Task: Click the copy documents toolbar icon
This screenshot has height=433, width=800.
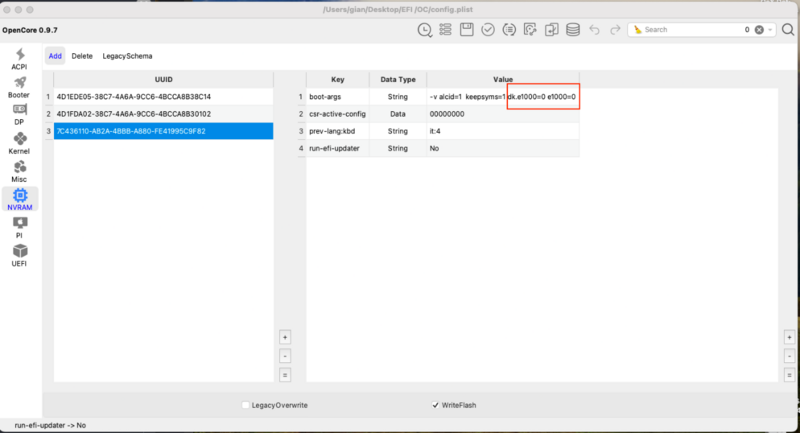Action: click(552, 30)
